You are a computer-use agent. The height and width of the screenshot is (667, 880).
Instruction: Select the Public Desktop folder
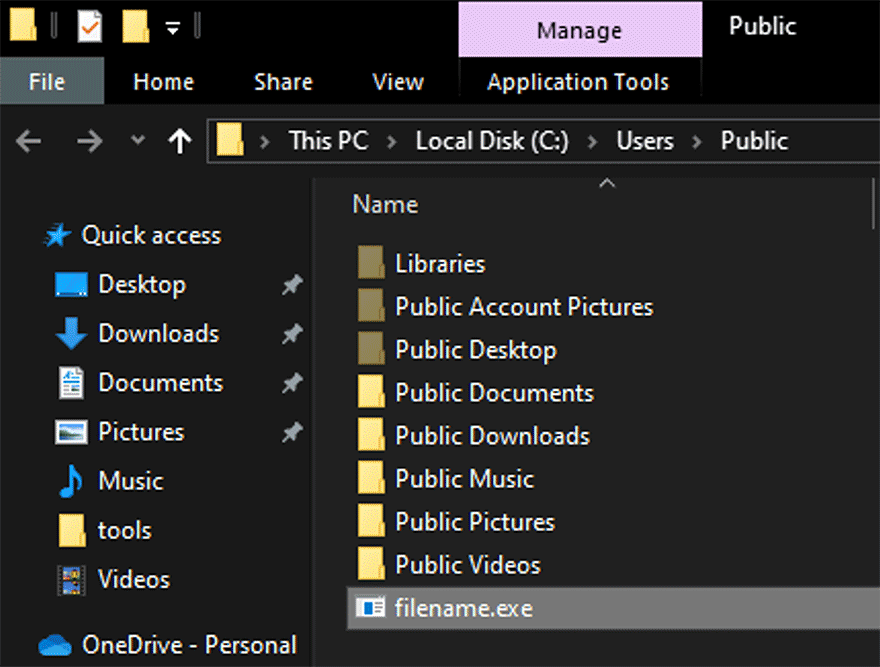point(476,350)
